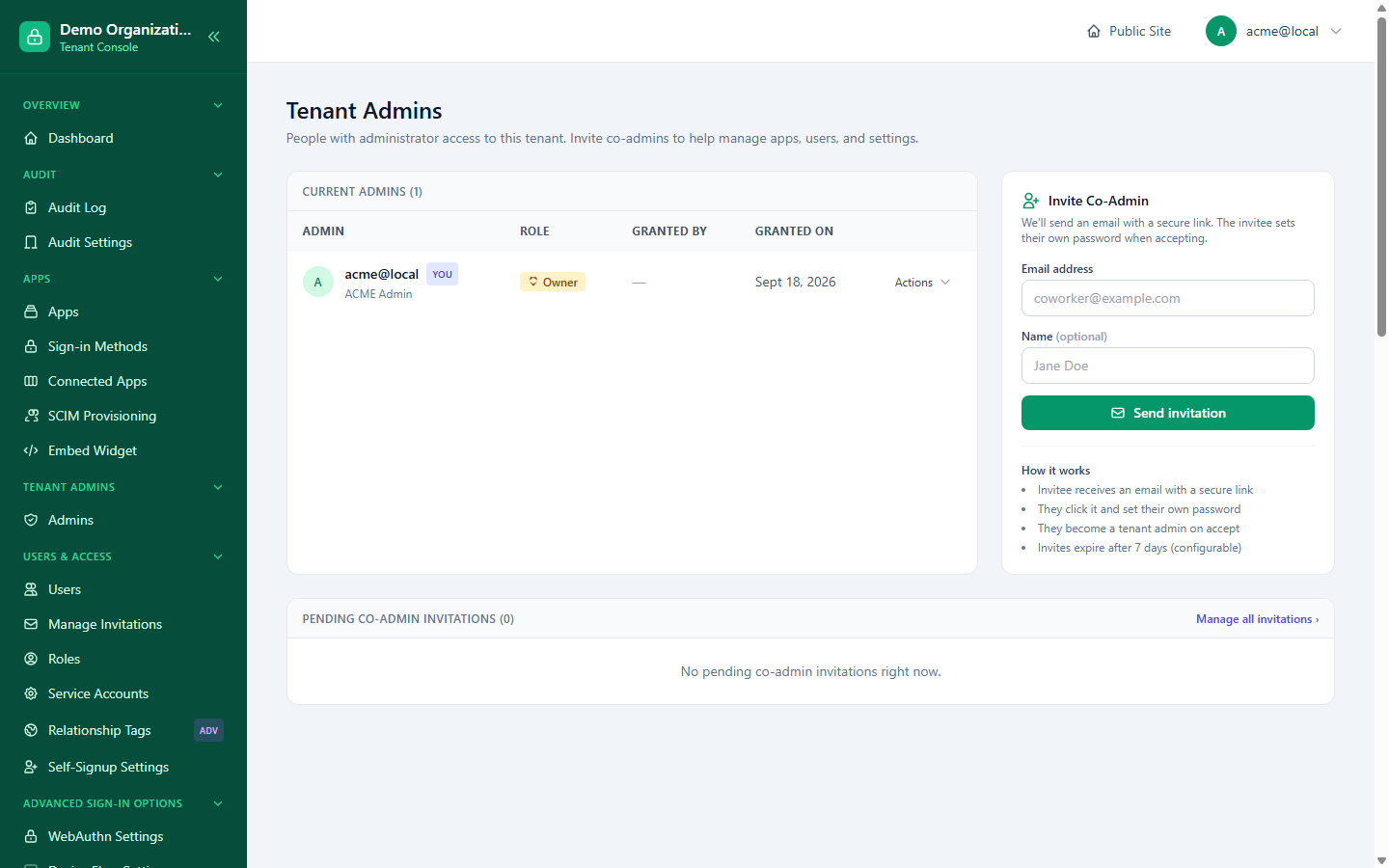The height and width of the screenshot is (868, 1389).
Task: Click the Audit Log clipboard icon
Action: (x=31, y=207)
